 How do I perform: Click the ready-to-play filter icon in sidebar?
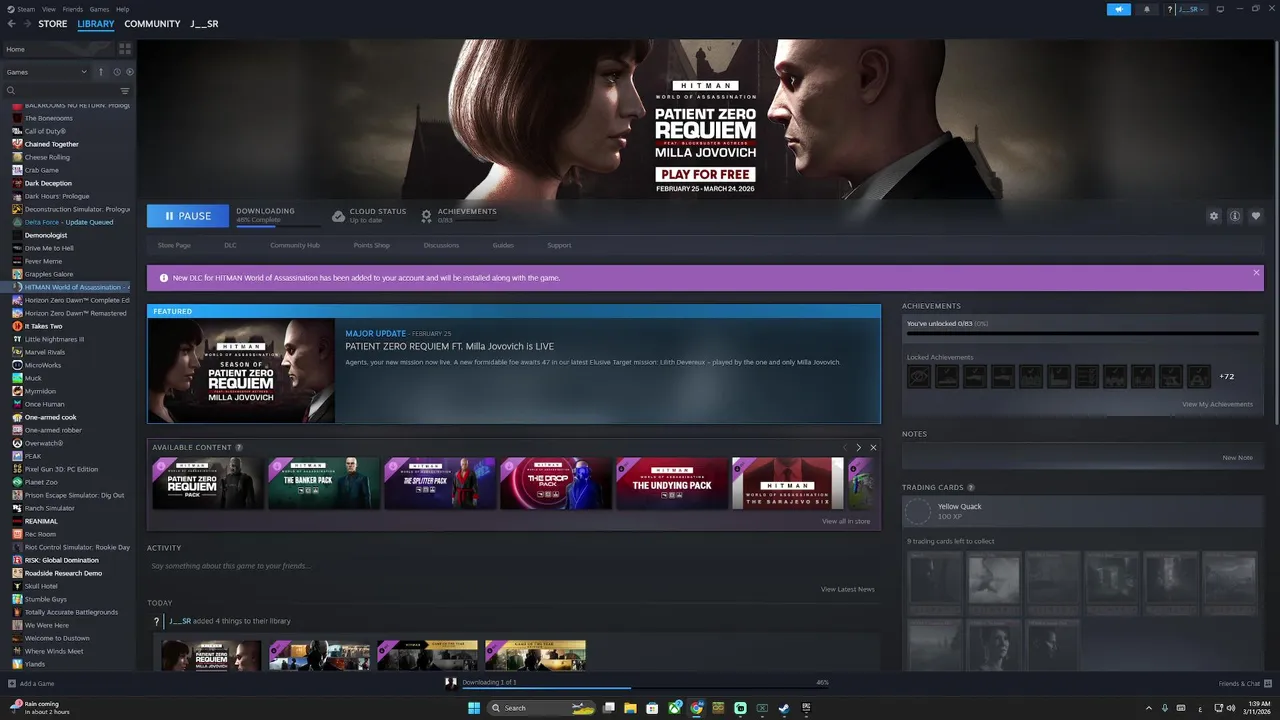(x=130, y=72)
